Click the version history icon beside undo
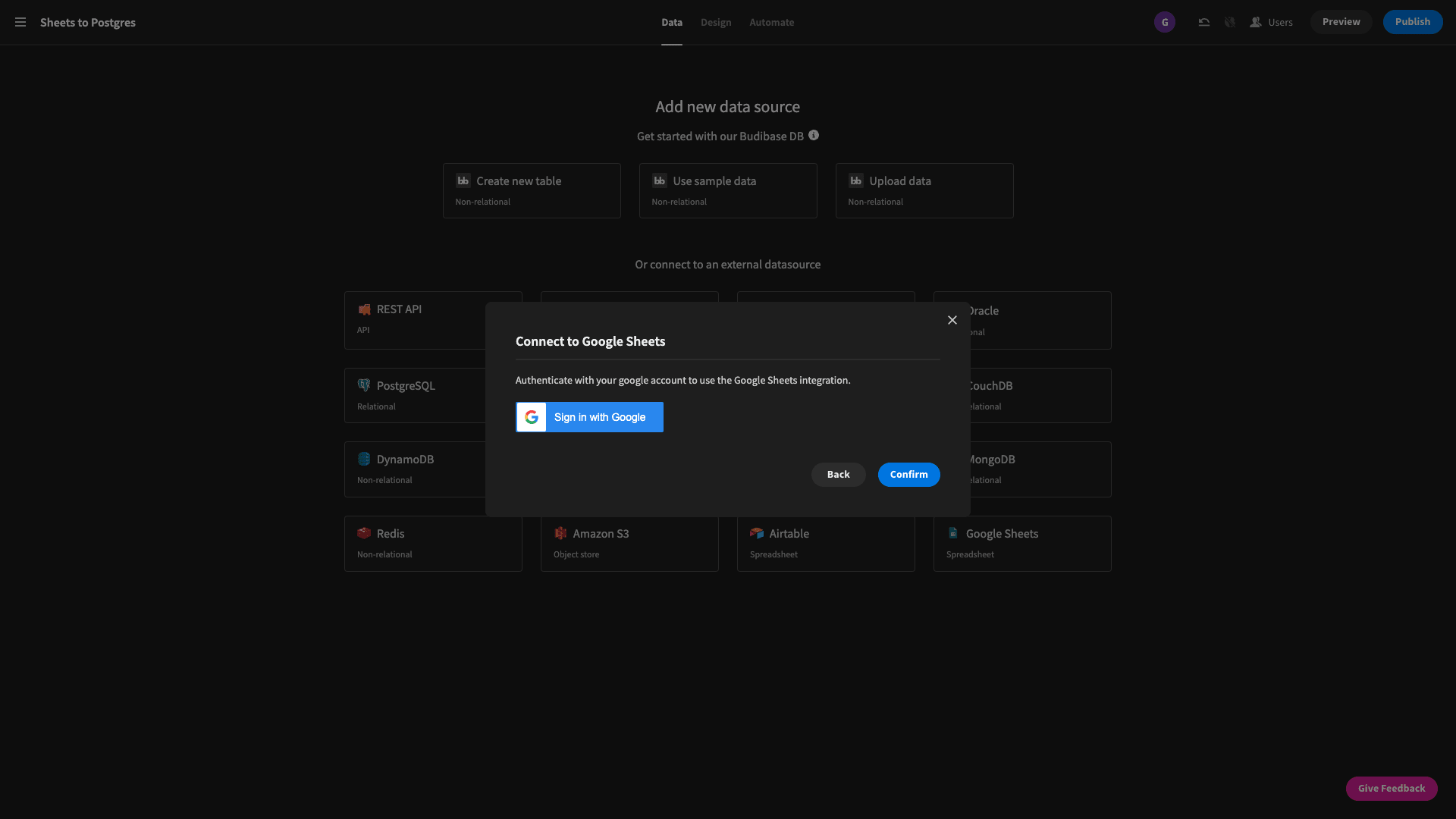 1230,22
